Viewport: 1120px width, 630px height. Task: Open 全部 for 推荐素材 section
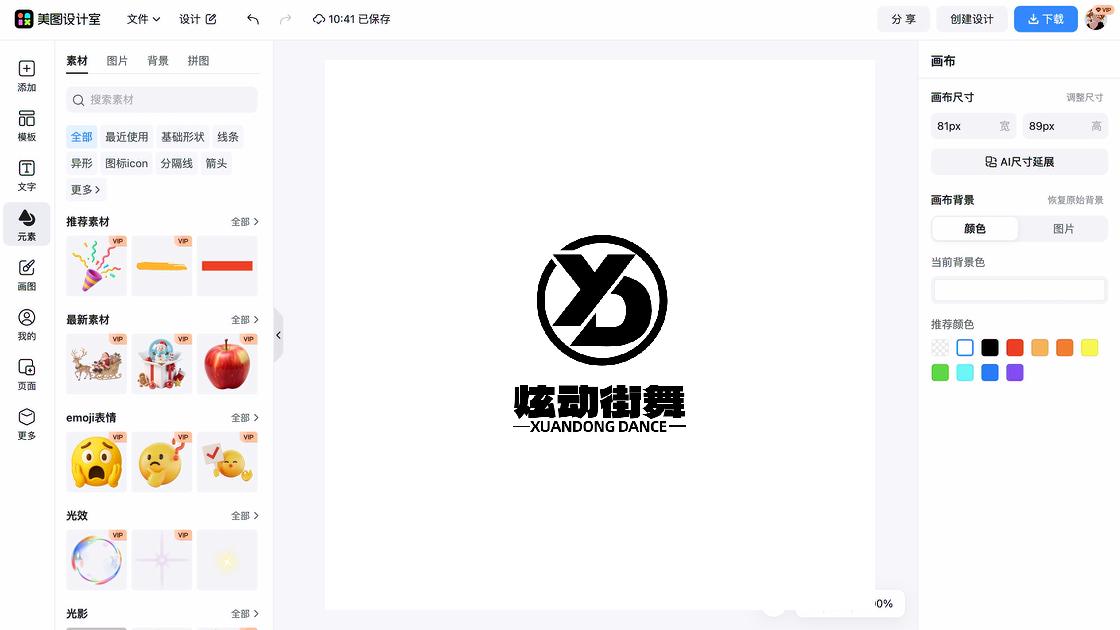[244, 221]
